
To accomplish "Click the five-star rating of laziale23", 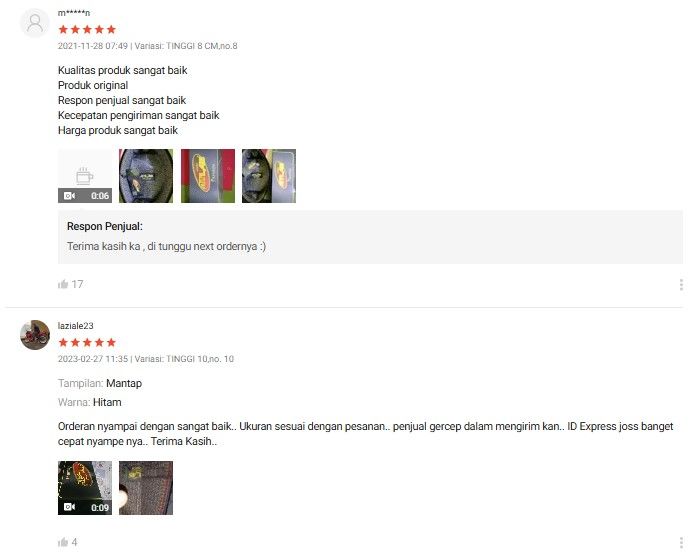I will pyautogui.click(x=87, y=342).
